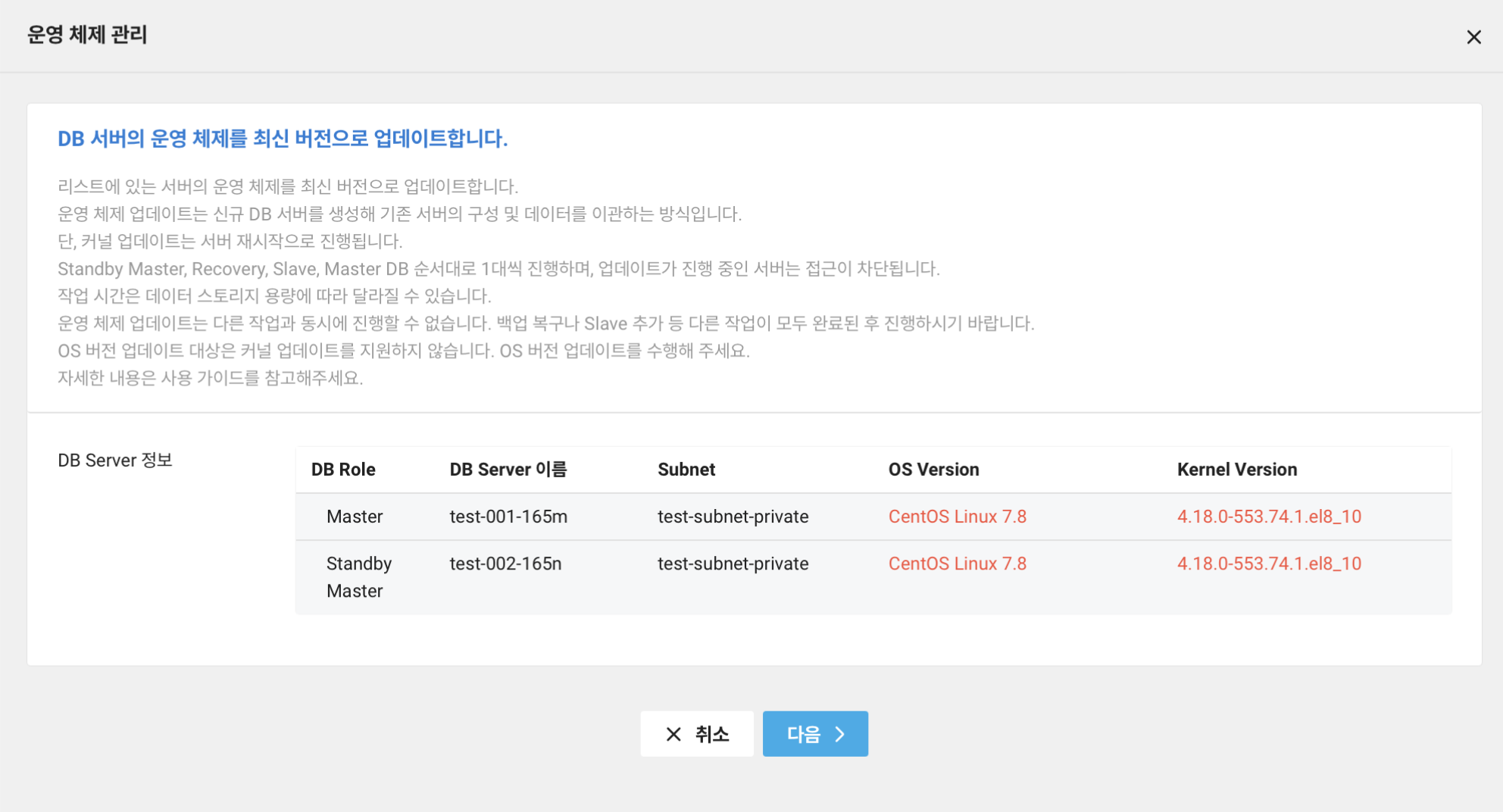Click CentOS Linux 7.8 in the Standby Master row

click(958, 564)
